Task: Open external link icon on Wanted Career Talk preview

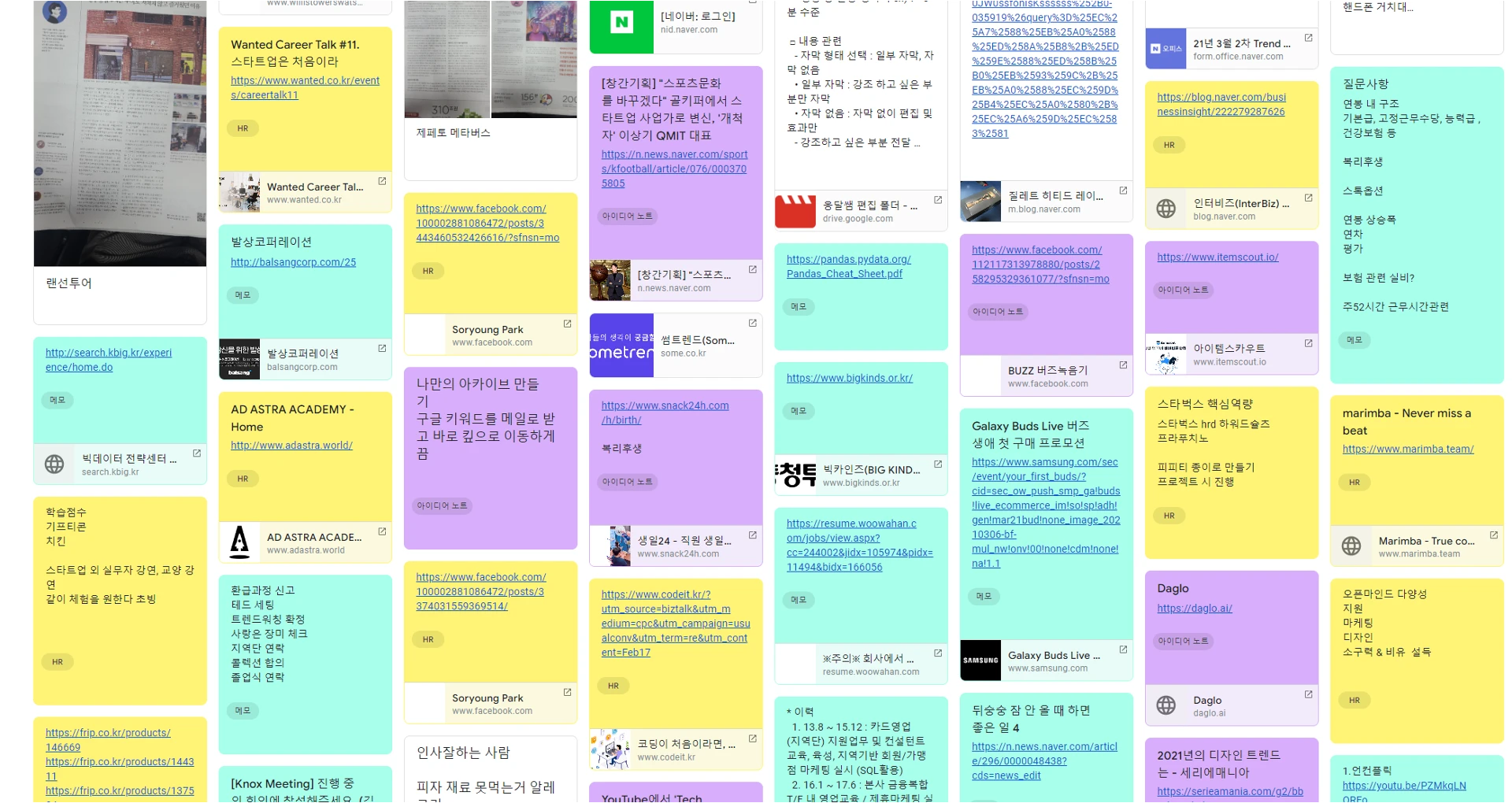Action: point(382,181)
